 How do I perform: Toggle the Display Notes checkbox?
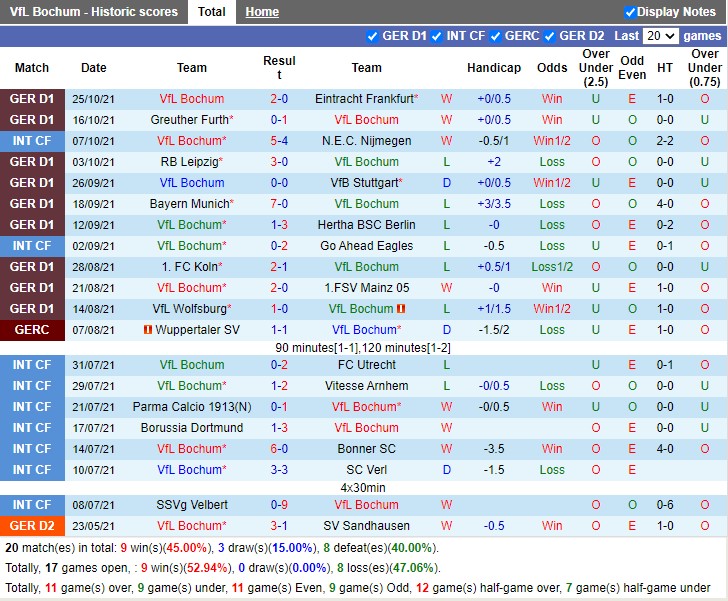pyautogui.click(x=630, y=12)
